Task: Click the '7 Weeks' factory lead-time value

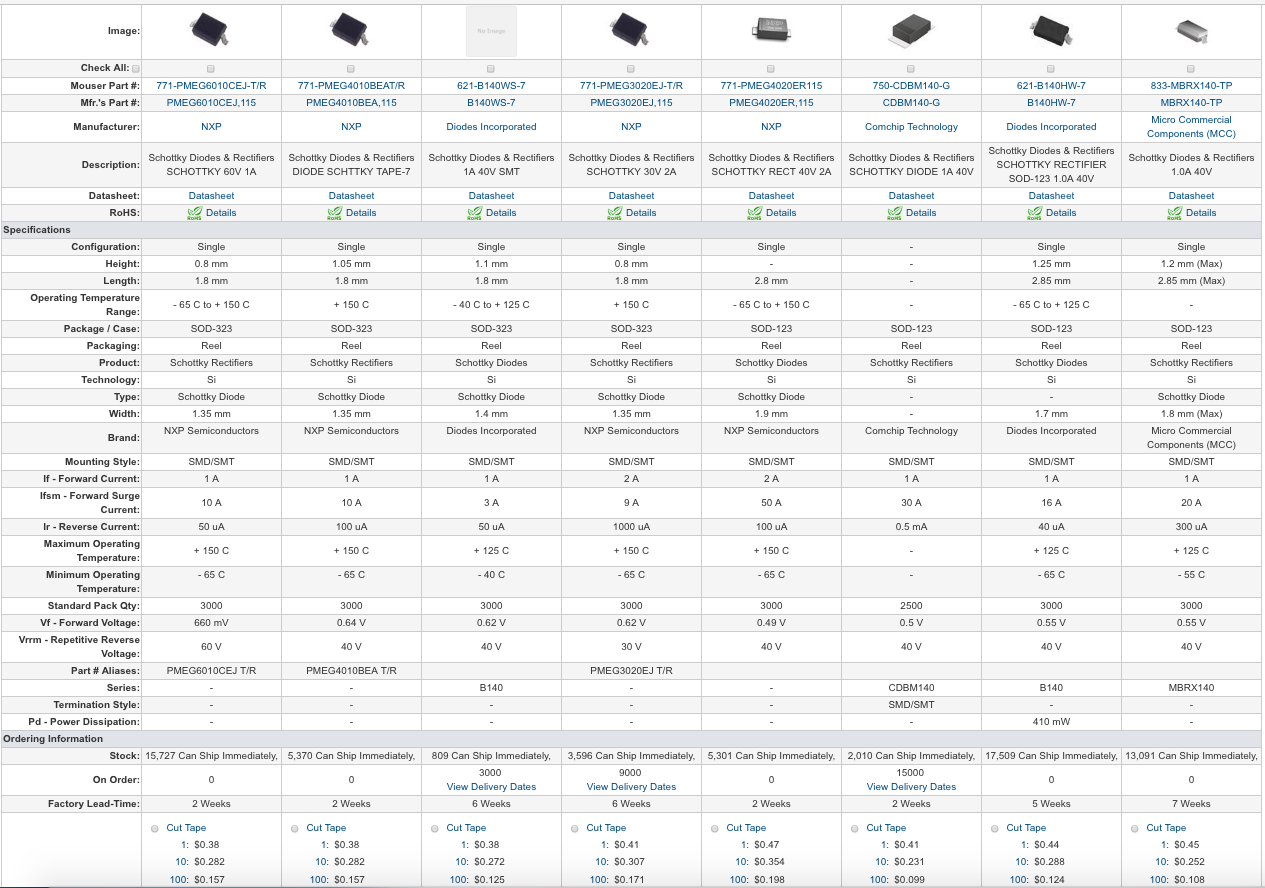Action: tap(1191, 804)
